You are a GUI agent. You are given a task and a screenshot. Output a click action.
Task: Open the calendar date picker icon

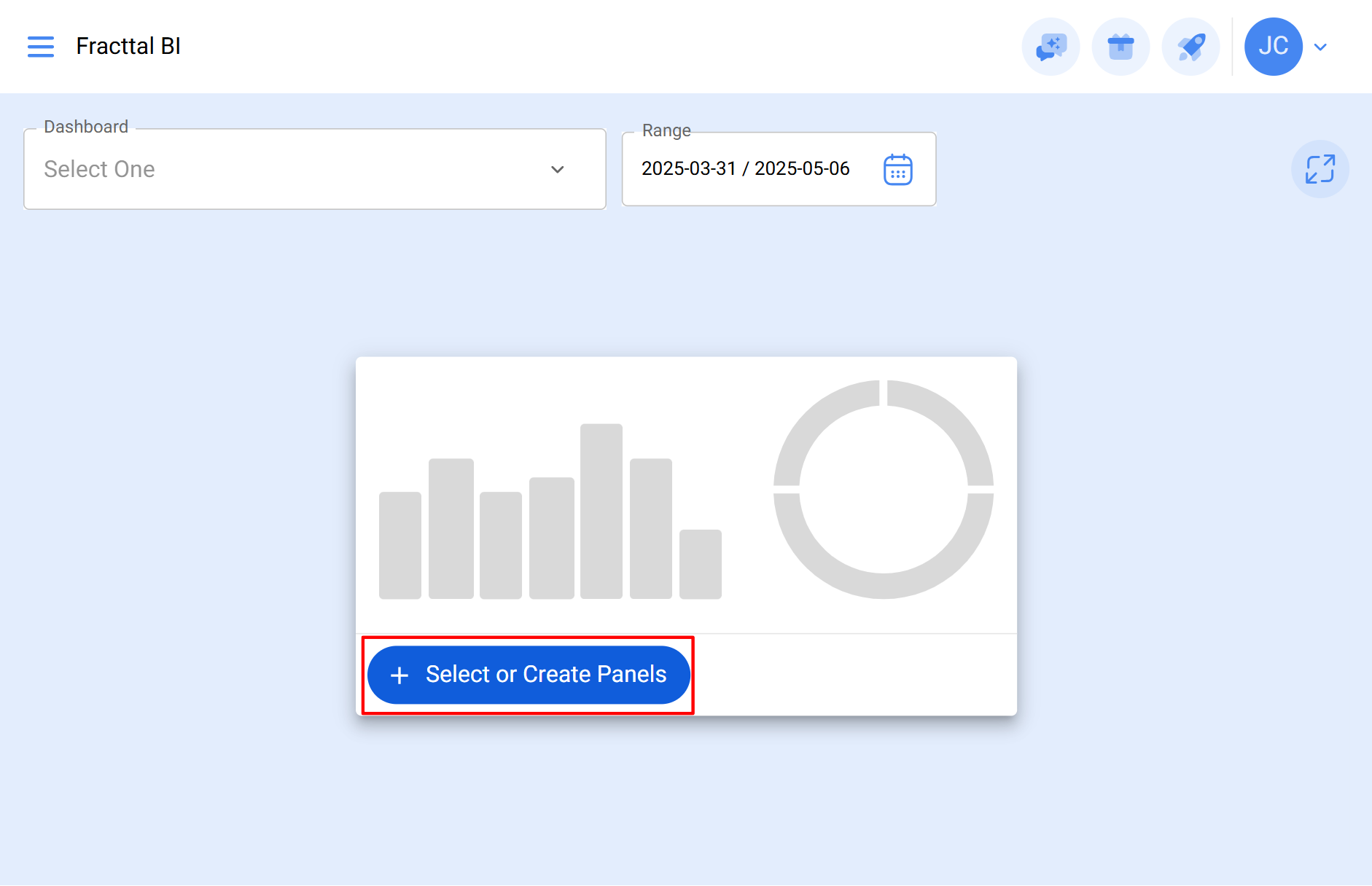pos(898,169)
